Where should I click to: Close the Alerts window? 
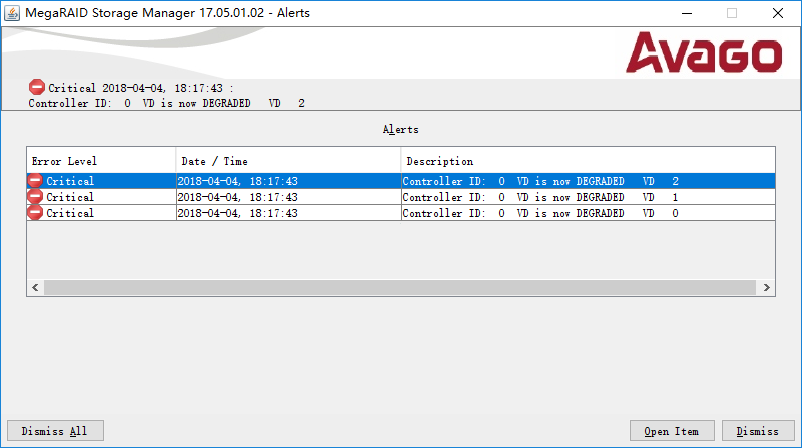pos(777,13)
